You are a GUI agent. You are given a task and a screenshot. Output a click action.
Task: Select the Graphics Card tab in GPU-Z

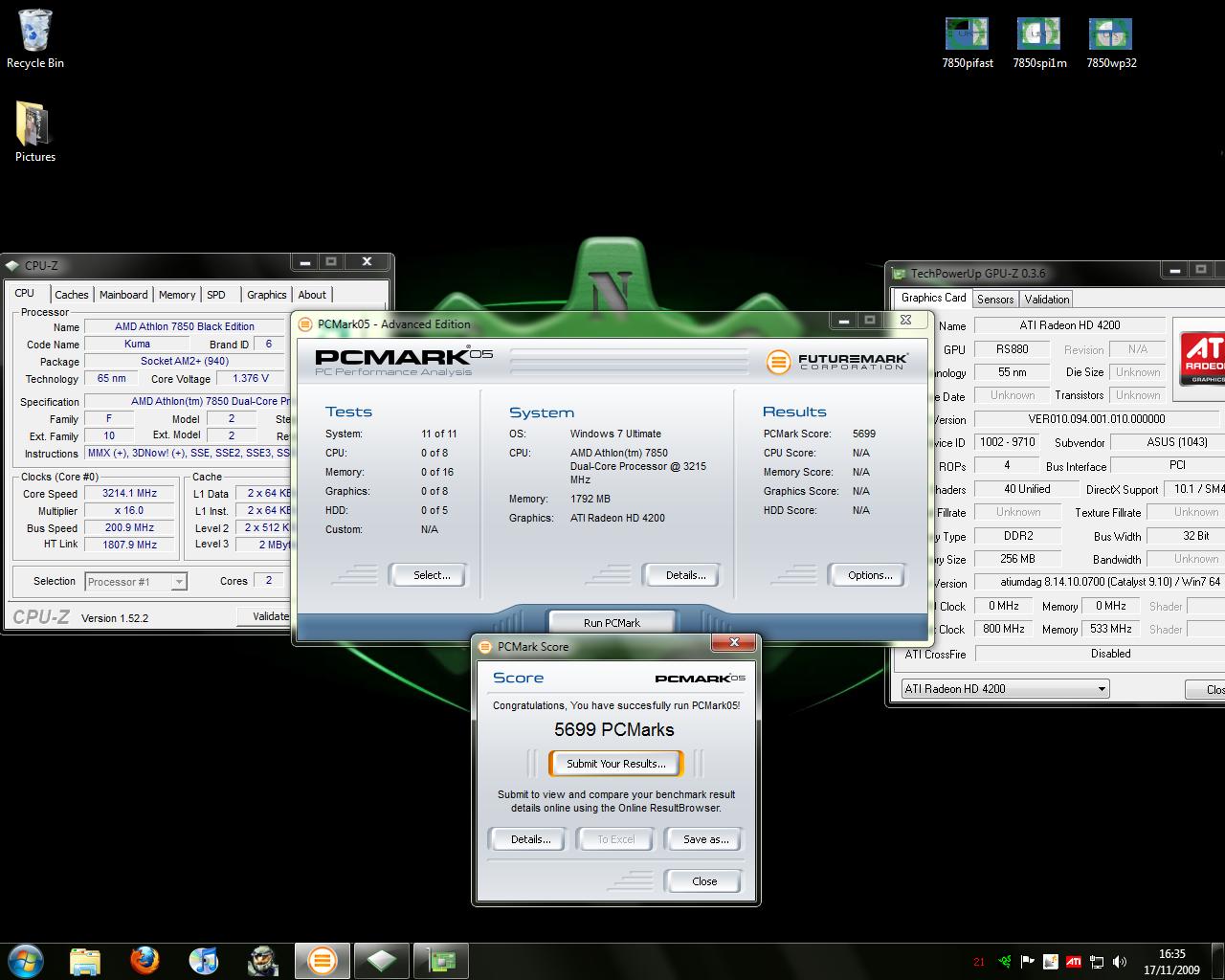pyautogui.click(x=933, y=298)
